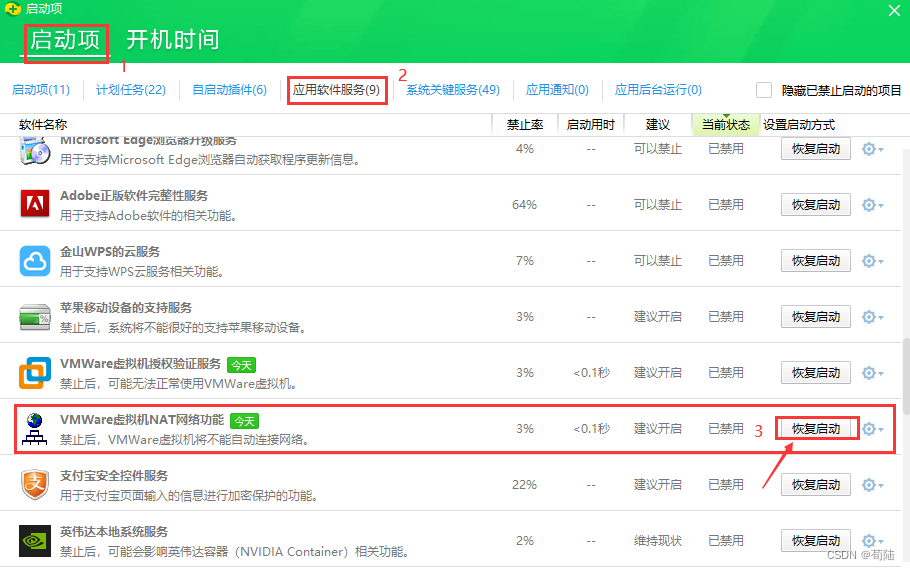This screenshot has width=910, height=570.
Task: Open gear settings for 金山WPS的云服务
Action: tap(872, 261)
